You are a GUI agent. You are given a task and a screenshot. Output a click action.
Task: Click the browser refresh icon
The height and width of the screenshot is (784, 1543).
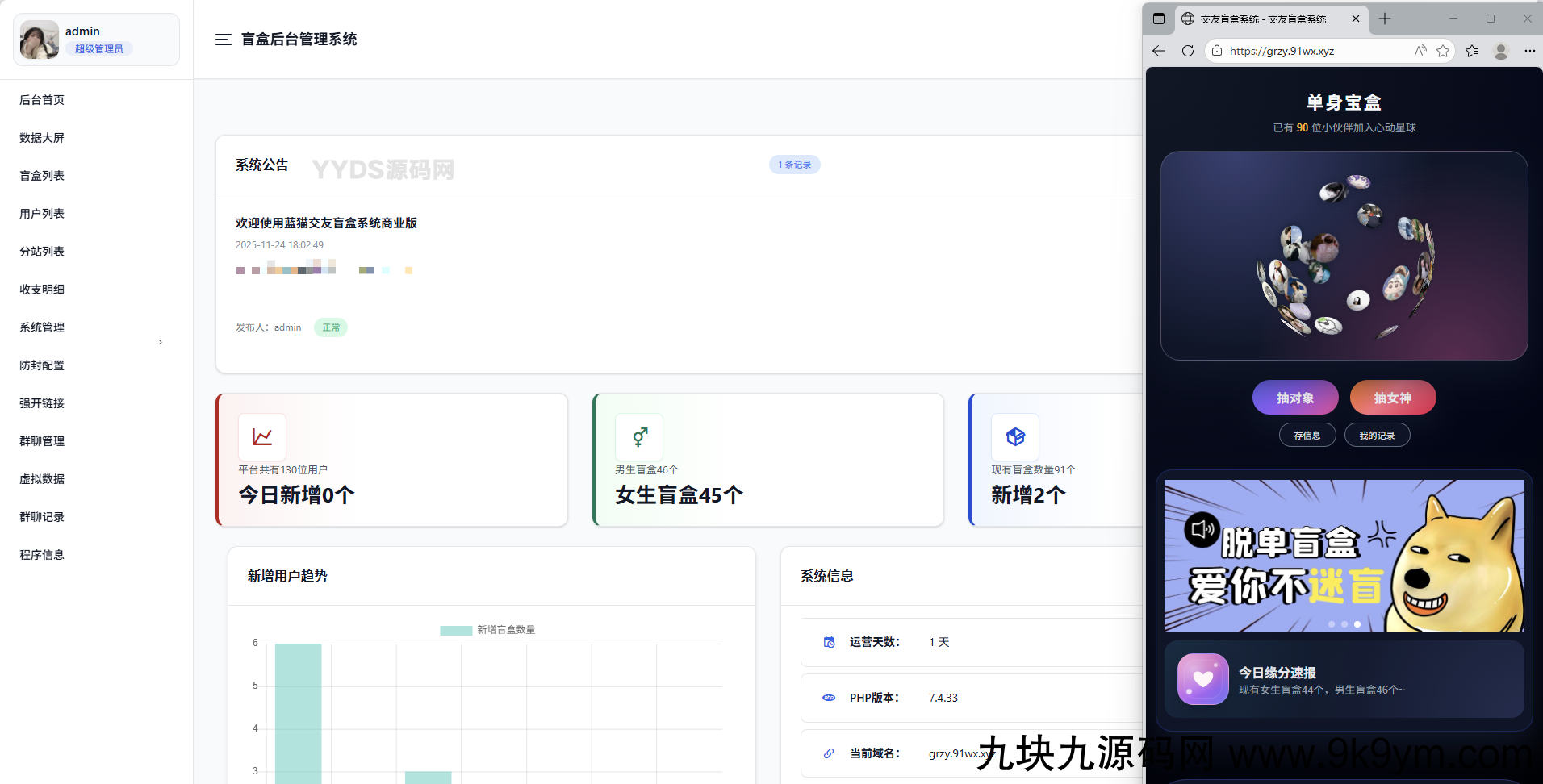[1187, 51]
